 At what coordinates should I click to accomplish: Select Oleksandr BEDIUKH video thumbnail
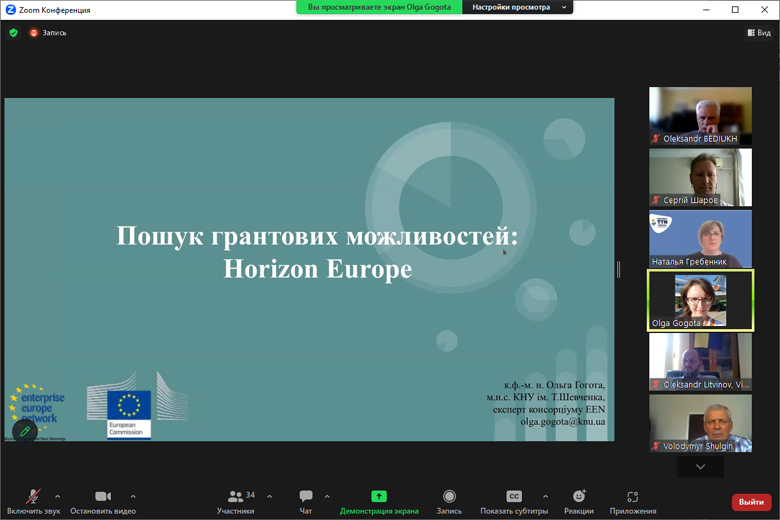[x=700, y=116]
